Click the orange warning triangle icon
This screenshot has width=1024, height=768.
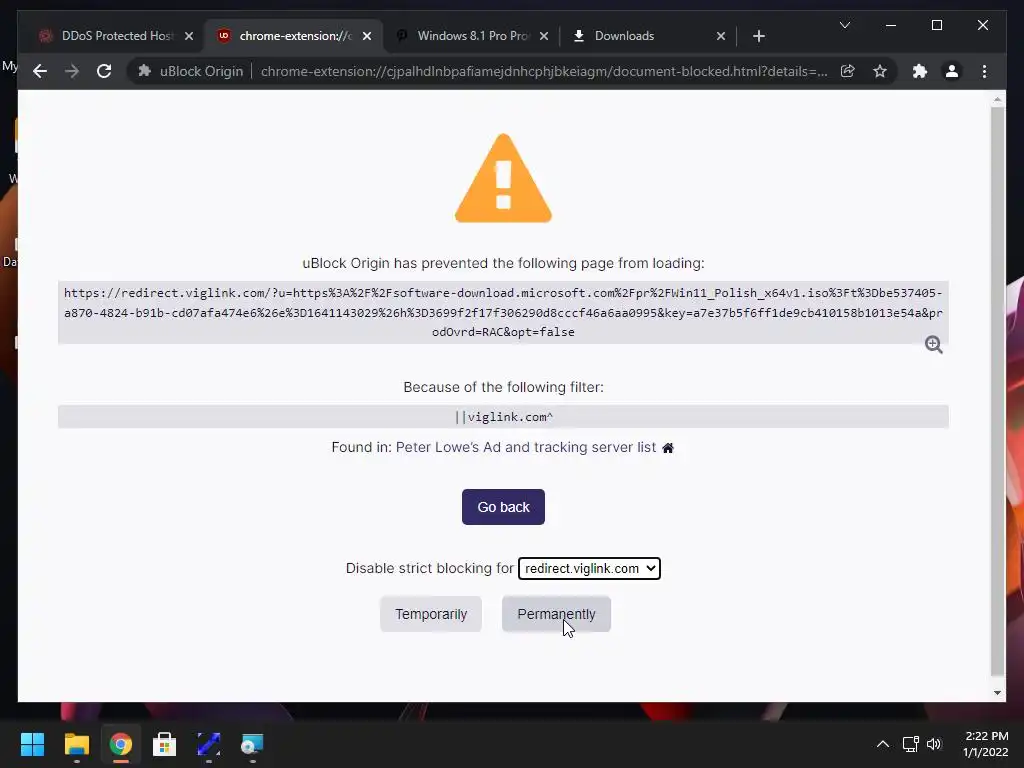(x=503, y=179)
